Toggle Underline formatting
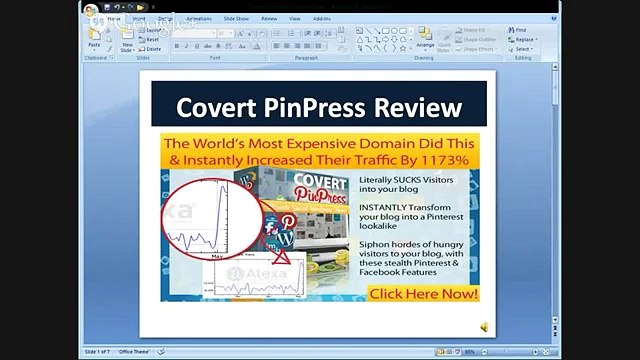Viewport: 640px width, 360px height. coord(197,46)
